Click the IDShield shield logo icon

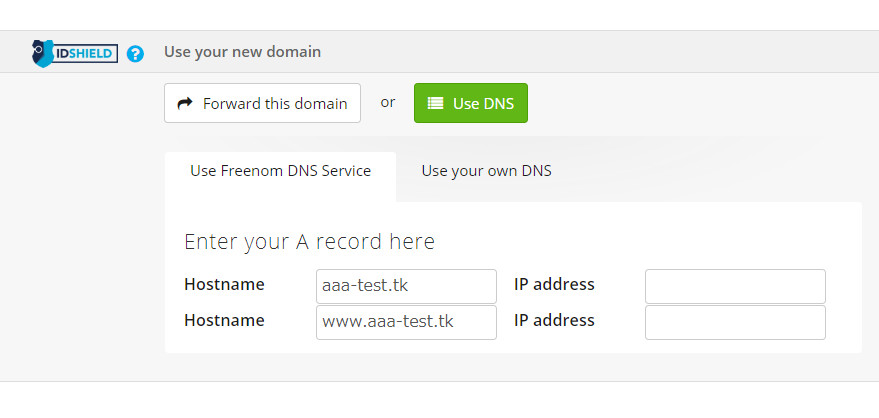43,53
